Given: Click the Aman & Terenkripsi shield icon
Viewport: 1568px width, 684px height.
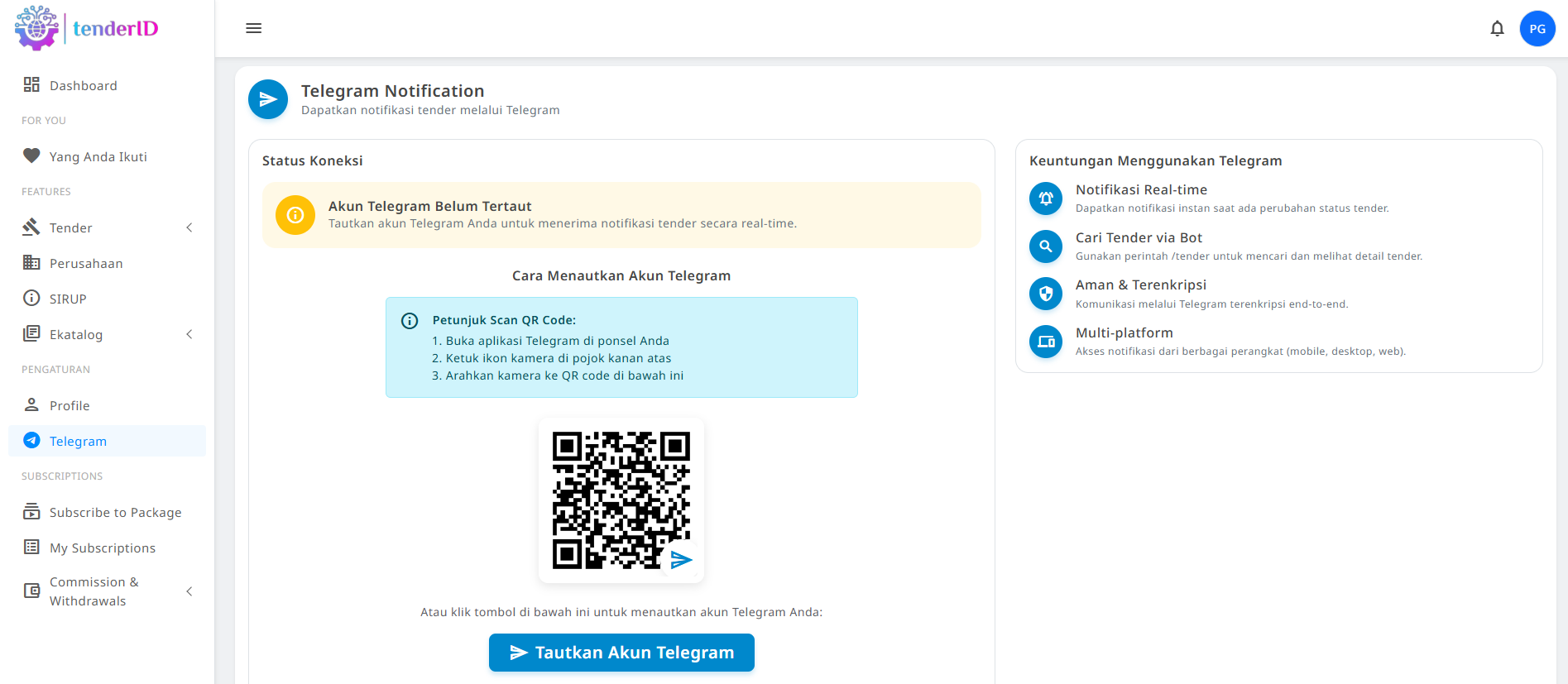Looking at the screenshot, I should click(1046, 294).
